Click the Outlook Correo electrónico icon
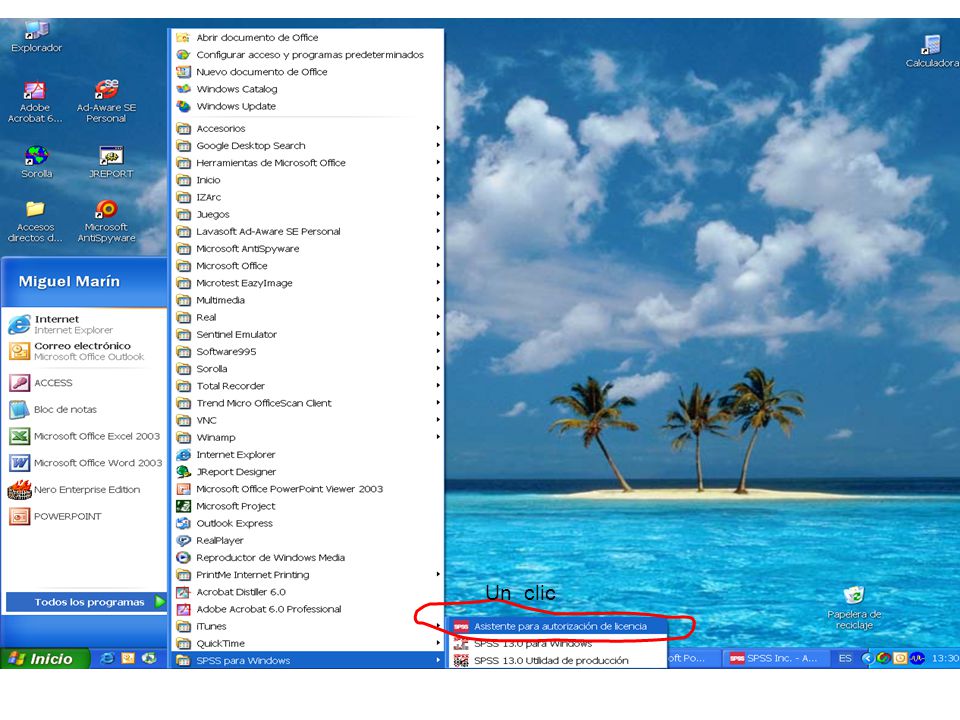The width and height of the screenshot is (960, 720). click(x=20, y=351)
